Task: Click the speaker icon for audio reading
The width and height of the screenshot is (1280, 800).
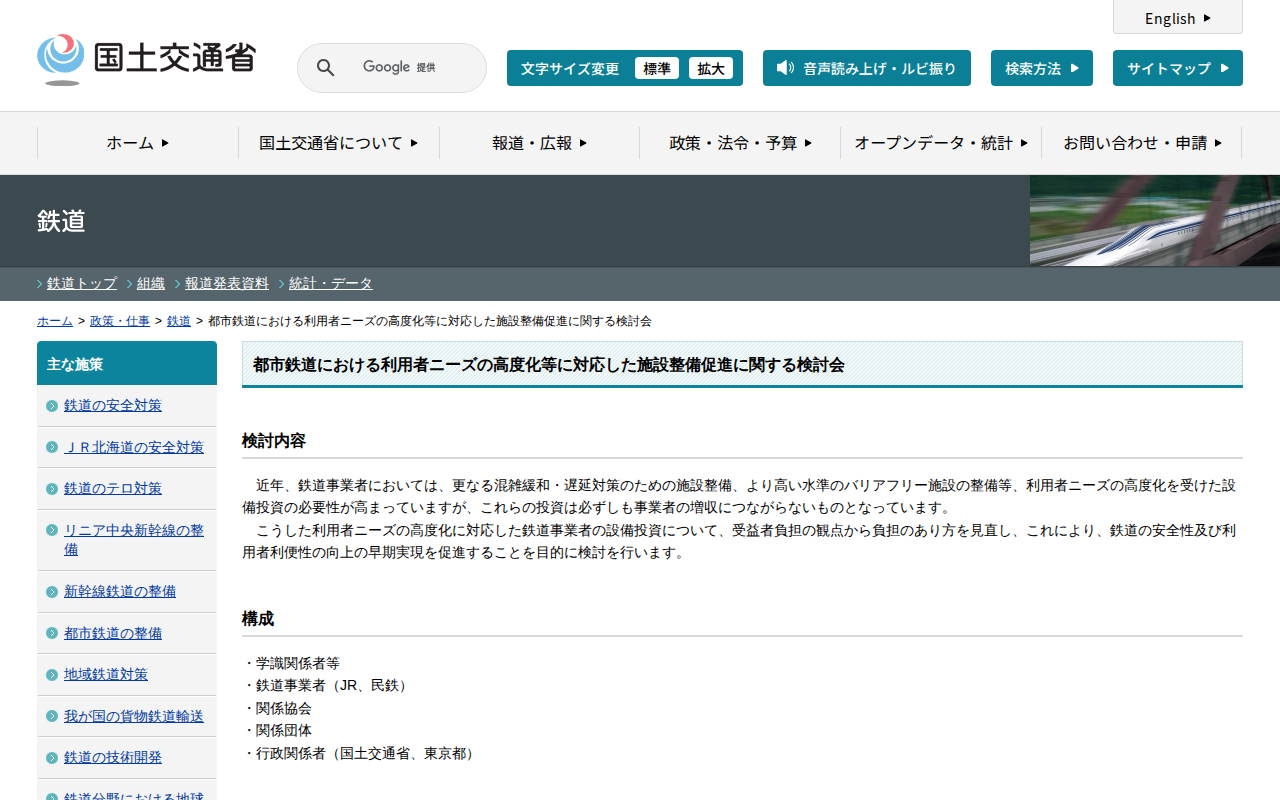Action: tap(785, 68)
